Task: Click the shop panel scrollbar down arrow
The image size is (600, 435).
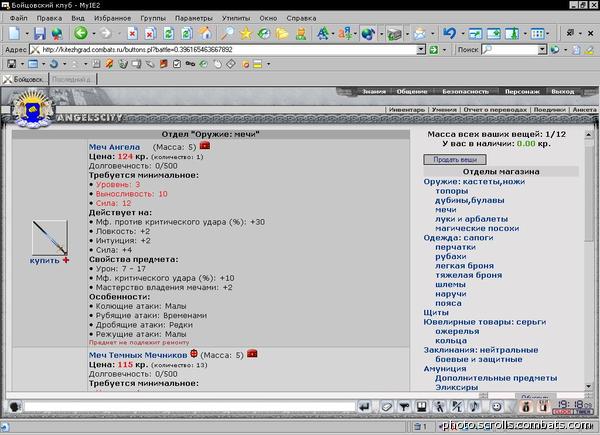Action: (589, 386)
